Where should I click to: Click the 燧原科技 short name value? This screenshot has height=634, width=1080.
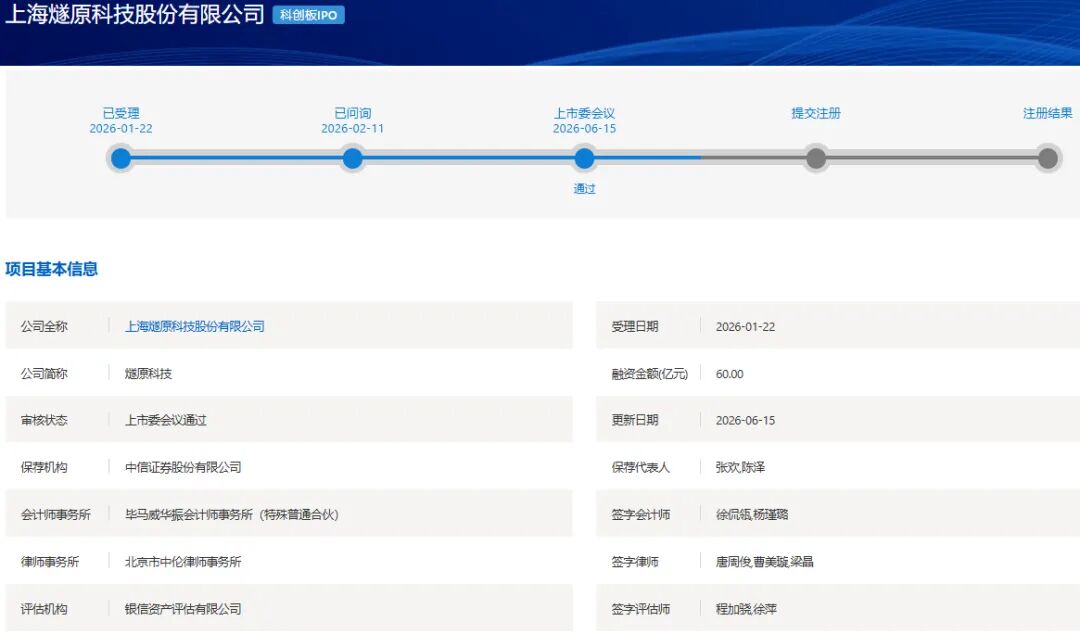tap(148, 374)
